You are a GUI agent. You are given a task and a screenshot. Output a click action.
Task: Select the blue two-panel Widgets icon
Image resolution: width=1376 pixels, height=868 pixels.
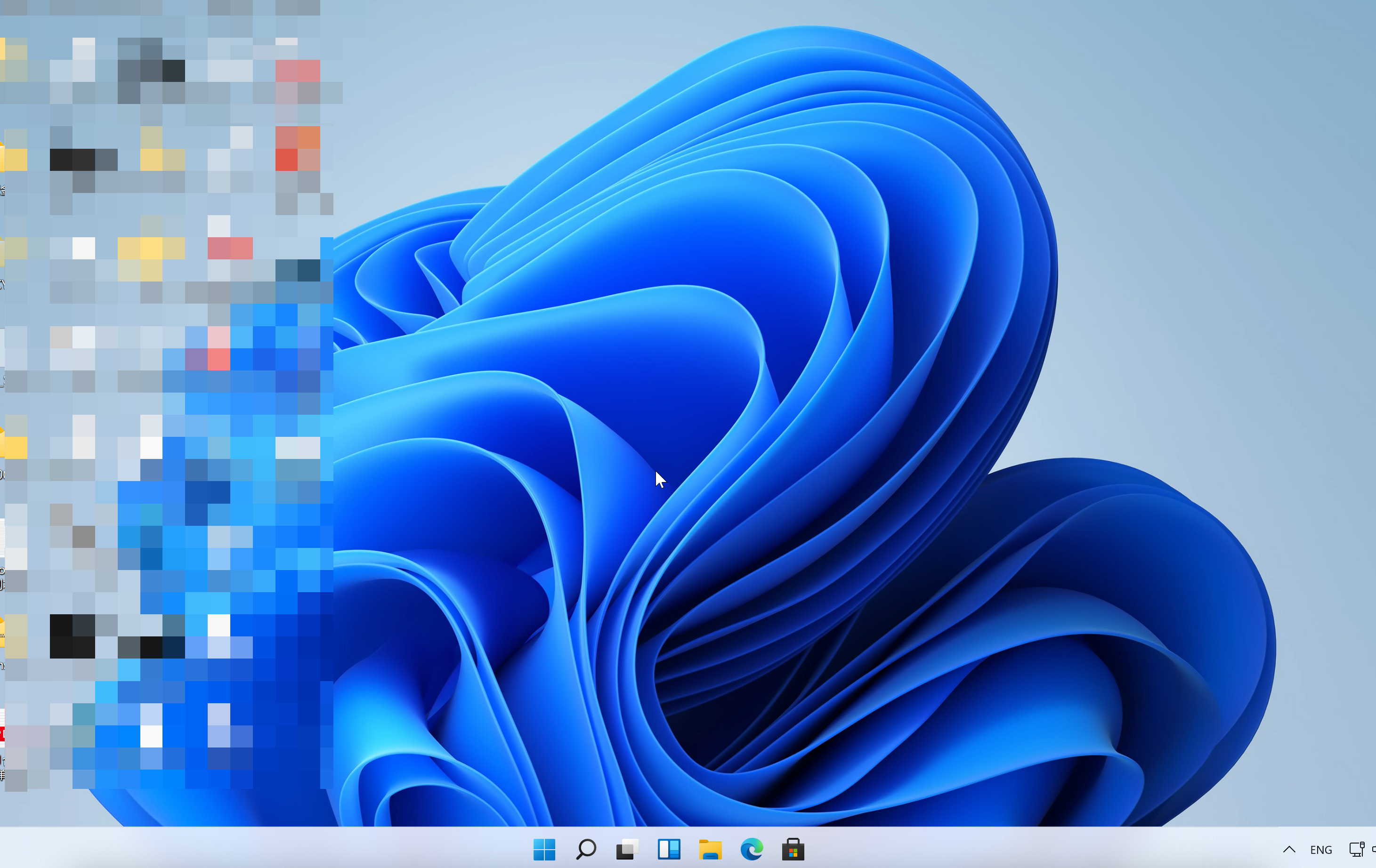pyautogui.click(x=669, y=849)
